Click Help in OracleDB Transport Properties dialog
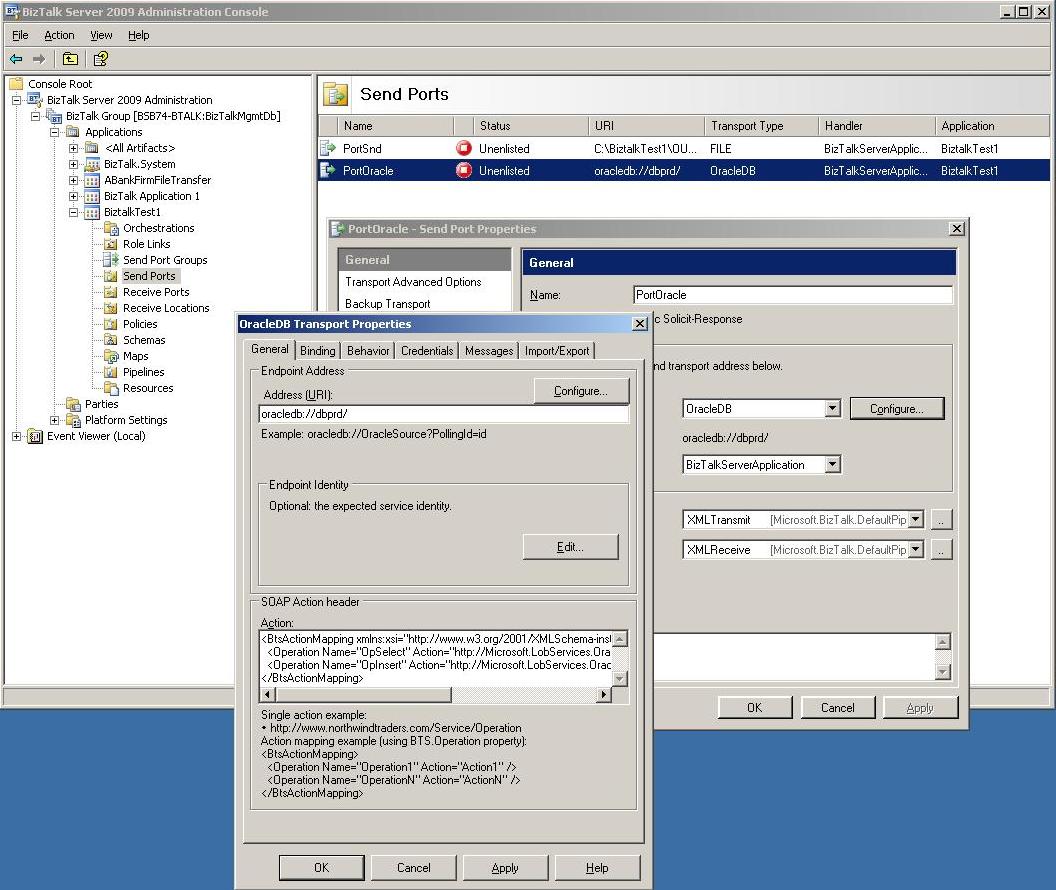Image resolution: width=1056 pixels, height=890 pixels. click(x=597, y=868)
